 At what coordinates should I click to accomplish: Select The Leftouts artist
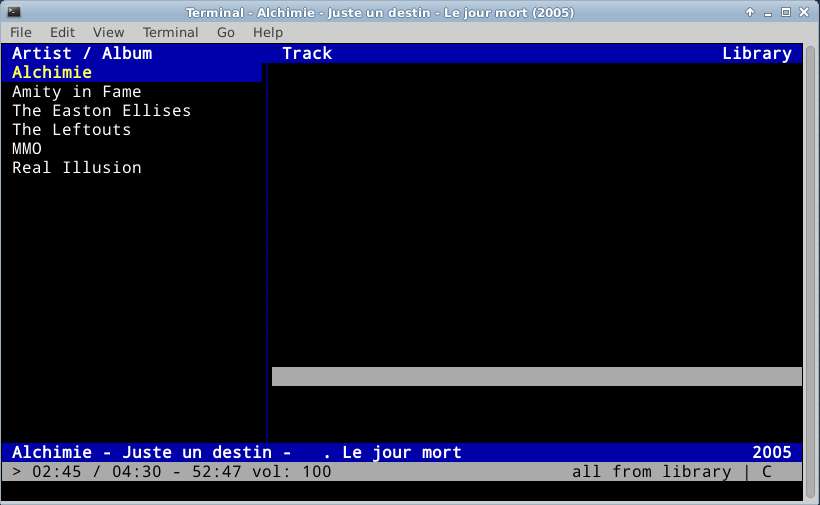[x=71, y=129]
